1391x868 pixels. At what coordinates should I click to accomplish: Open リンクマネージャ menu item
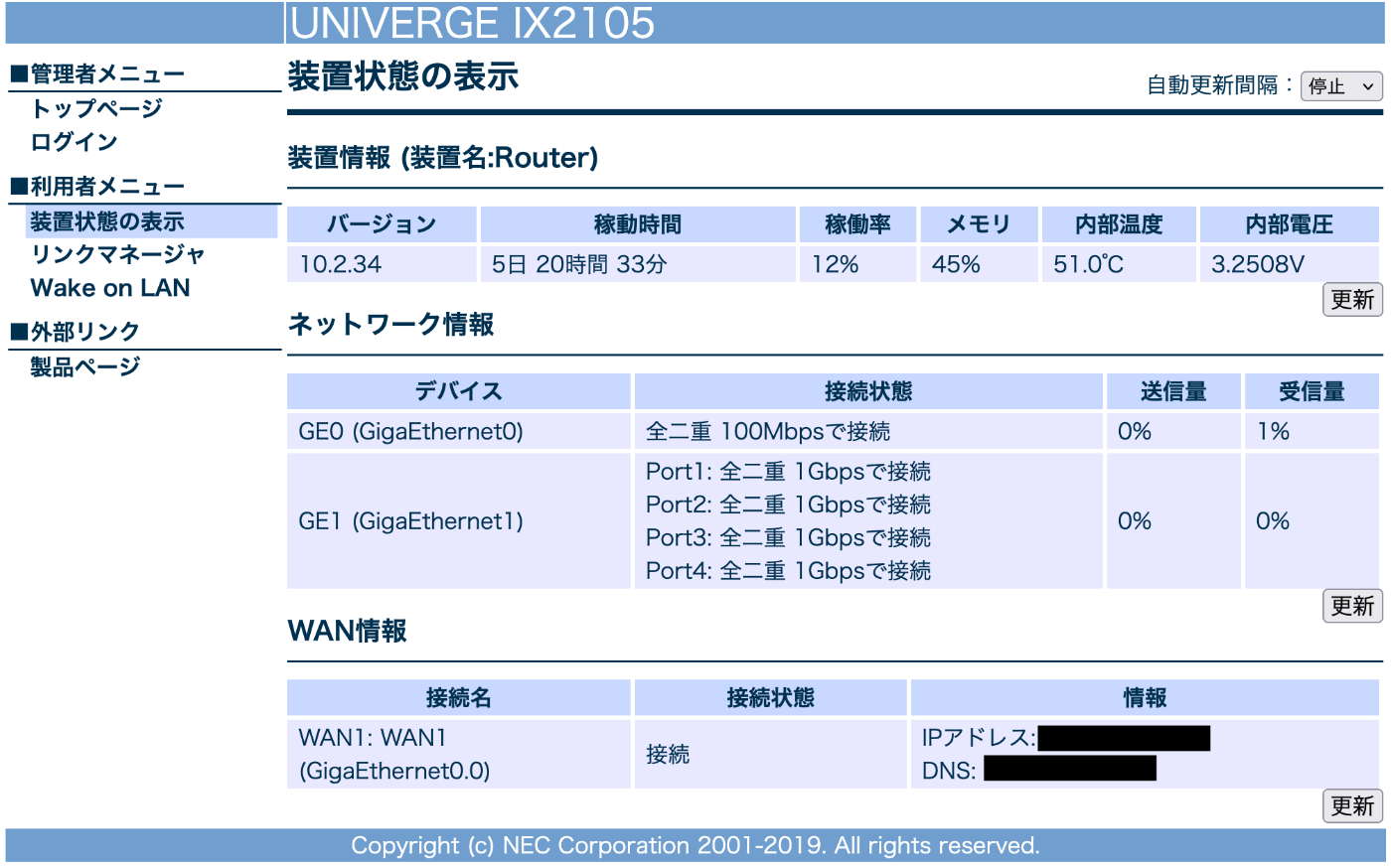(117, 254)
